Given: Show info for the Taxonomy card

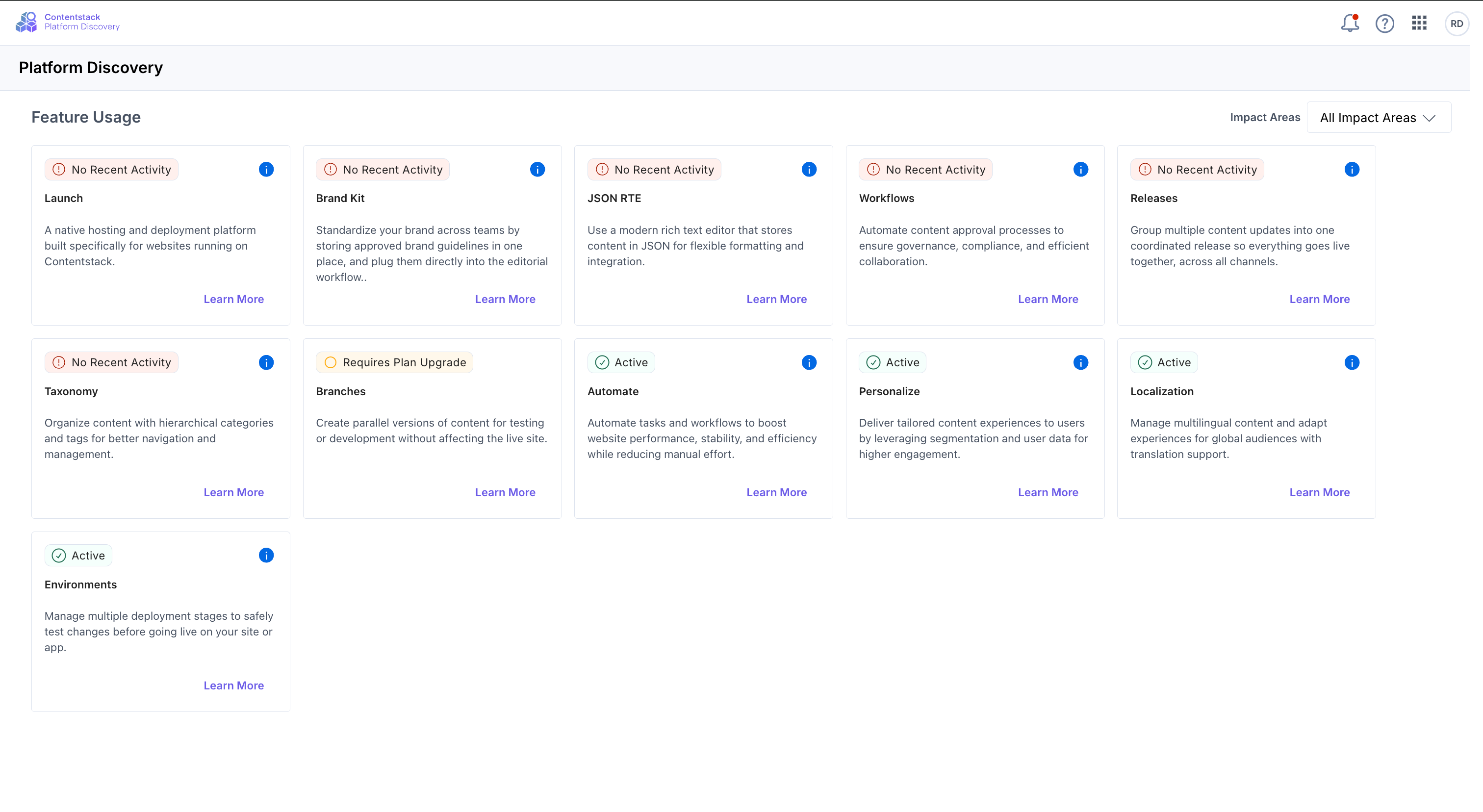Looking at the screenshot, I should pyautogui.click(x=266, y=362).
